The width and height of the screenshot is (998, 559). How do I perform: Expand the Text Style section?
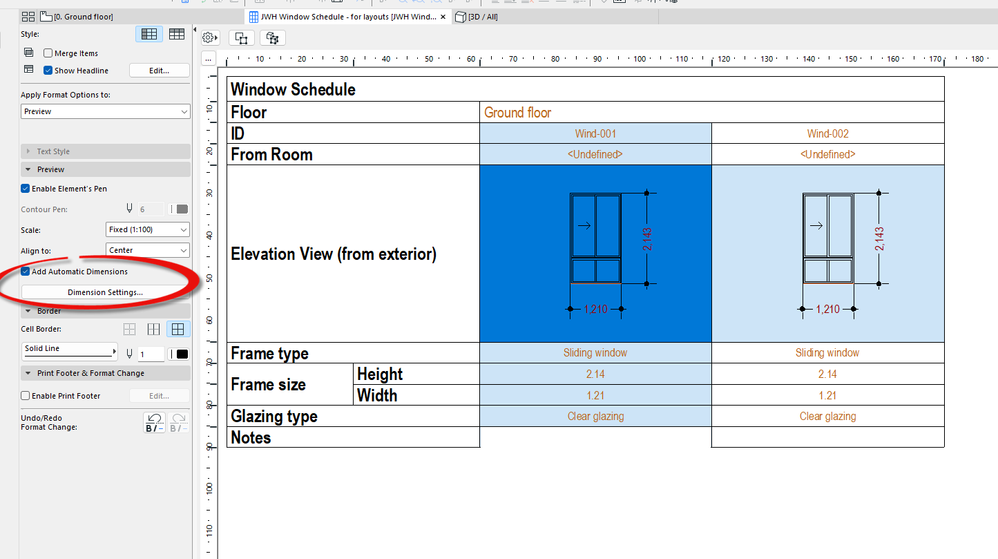(x=105, y=152)
